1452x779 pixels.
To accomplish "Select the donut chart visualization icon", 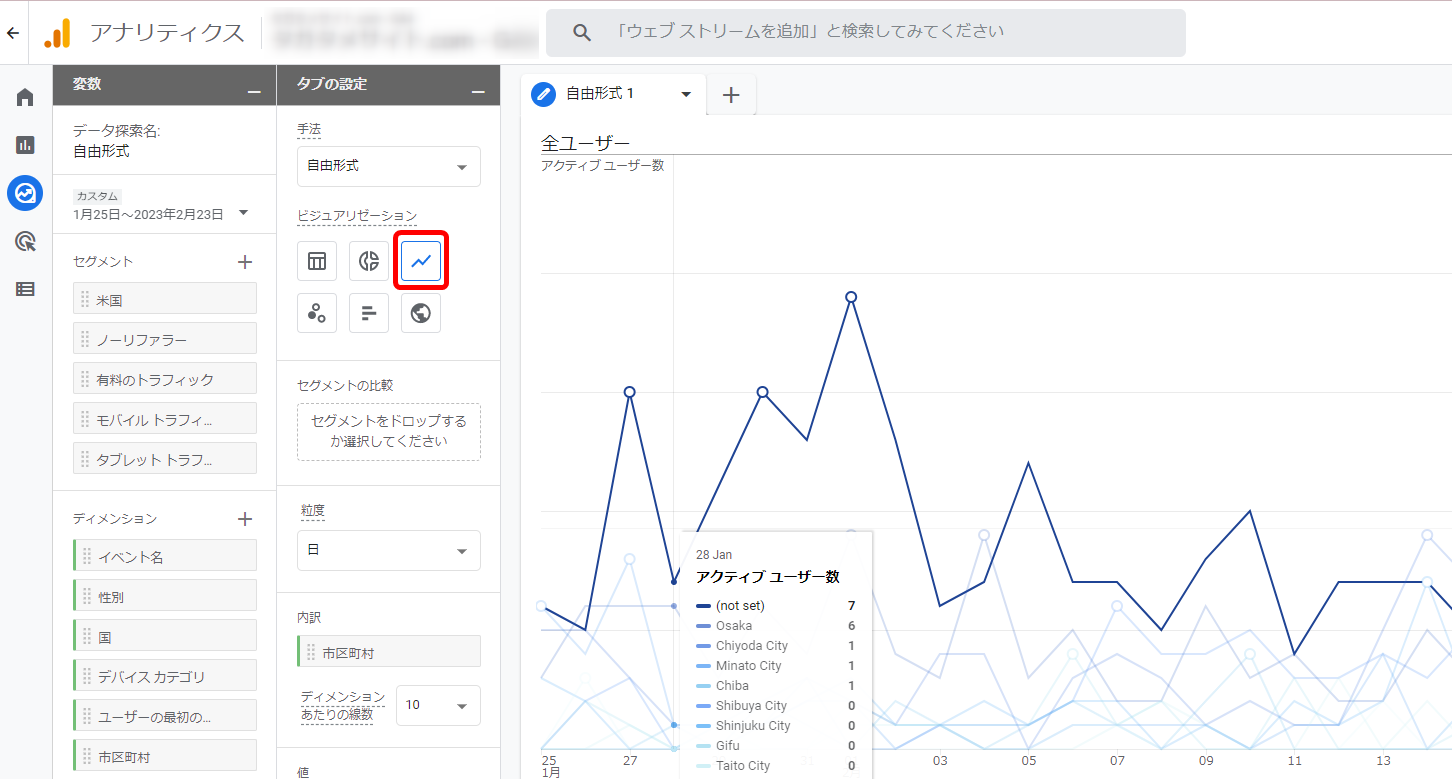I will [x=369, y=261].
